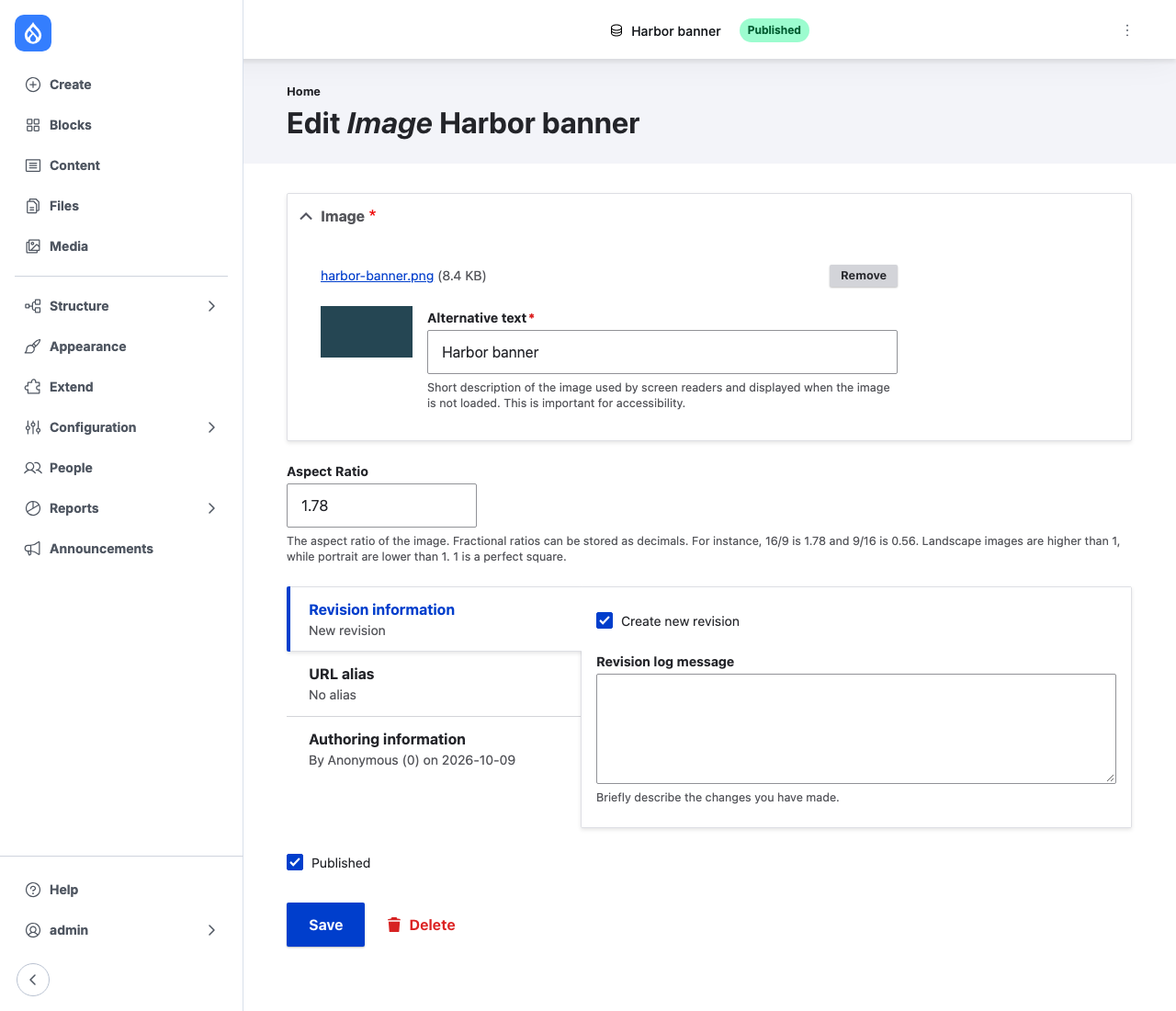1176x1011 pixels.
Task: Collapse the Image fieldset
Action: (x=306, y=216)
